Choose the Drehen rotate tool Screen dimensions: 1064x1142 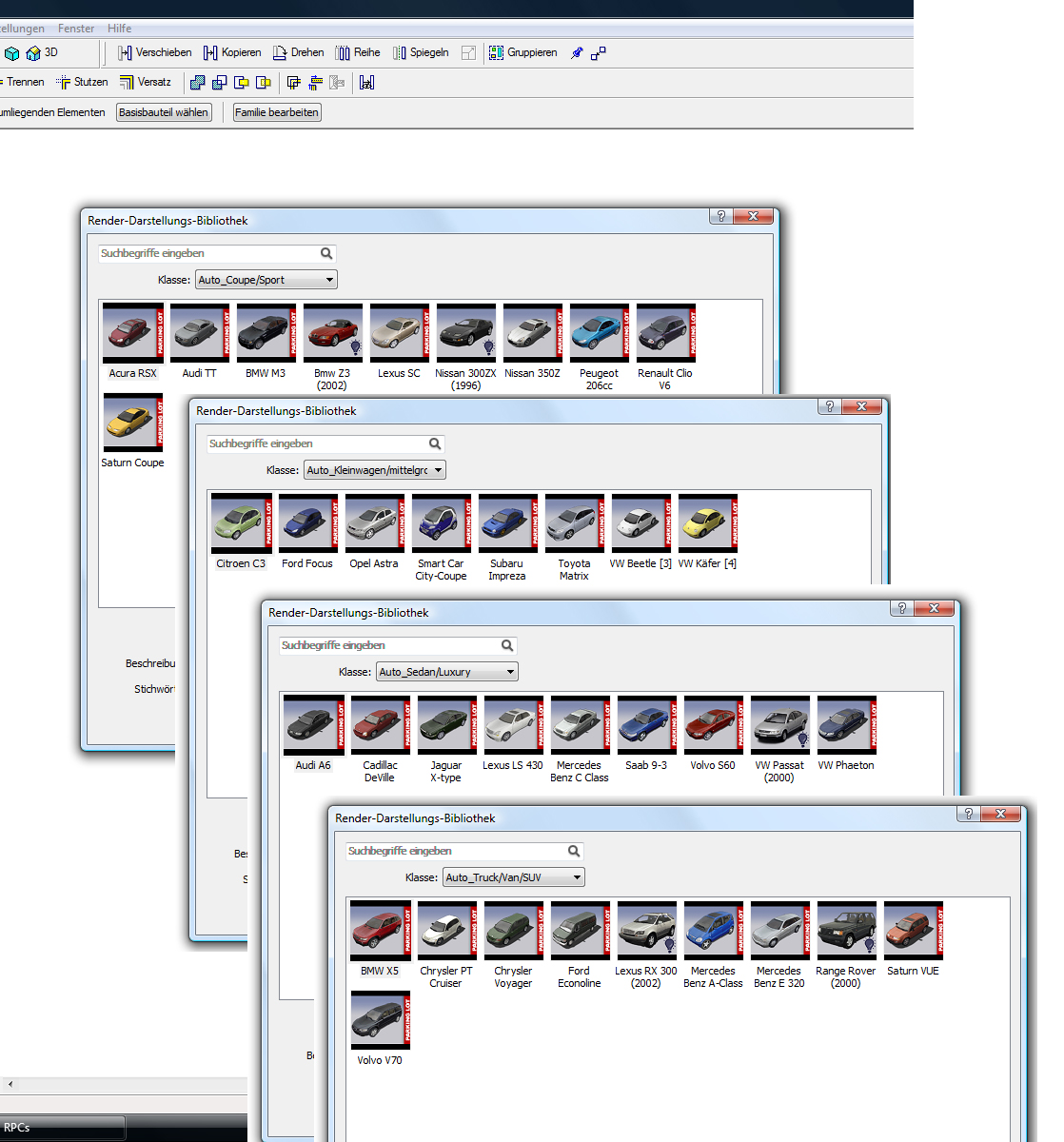[x=298, y=53]
